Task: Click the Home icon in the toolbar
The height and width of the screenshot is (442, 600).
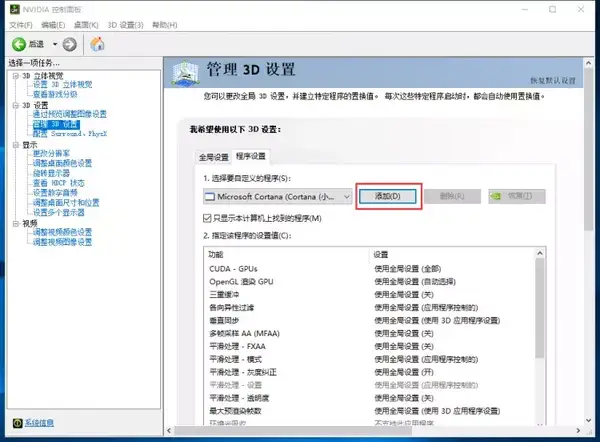Action: coord(98,44)
